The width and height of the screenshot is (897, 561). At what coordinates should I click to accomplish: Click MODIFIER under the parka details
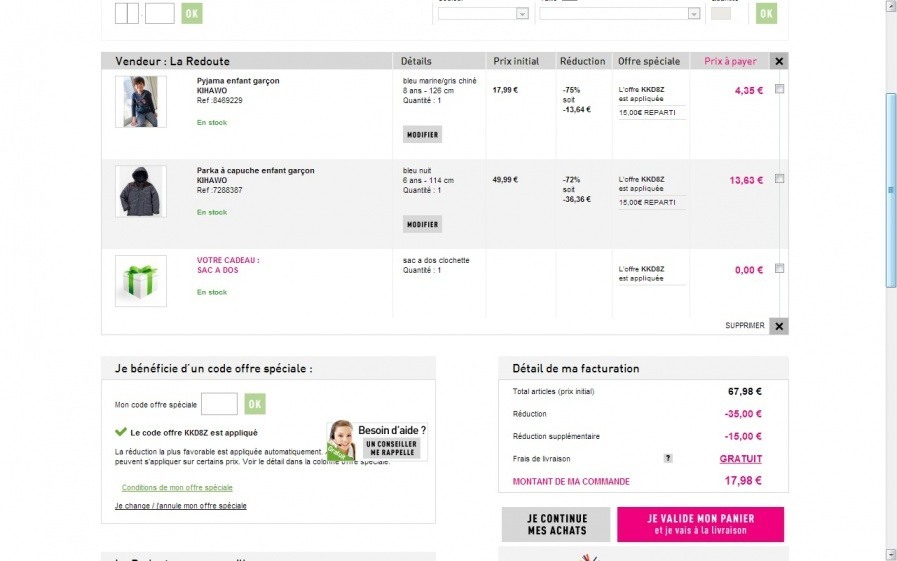tap(422, 224)
